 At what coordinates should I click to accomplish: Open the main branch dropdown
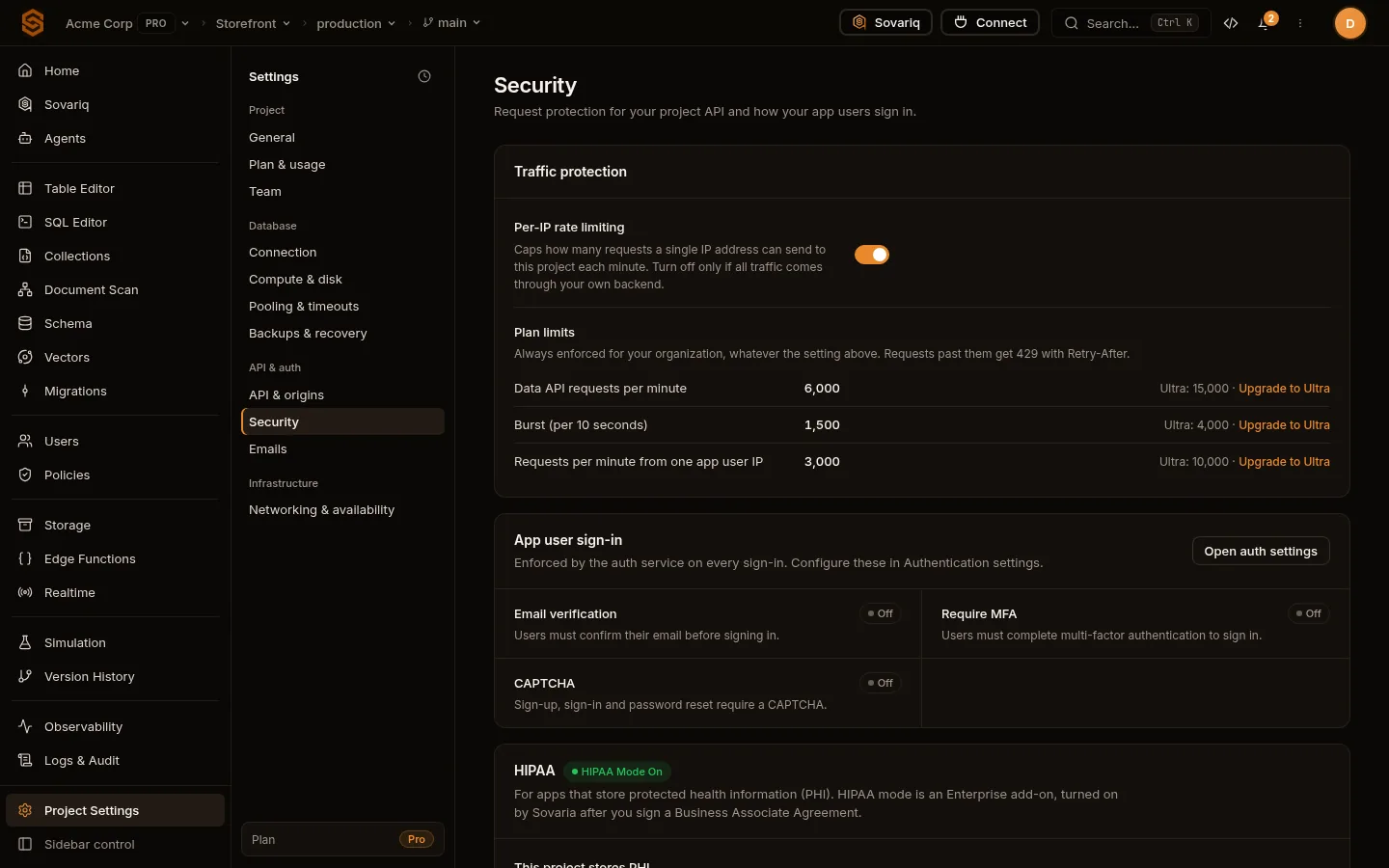coord(451,23)
